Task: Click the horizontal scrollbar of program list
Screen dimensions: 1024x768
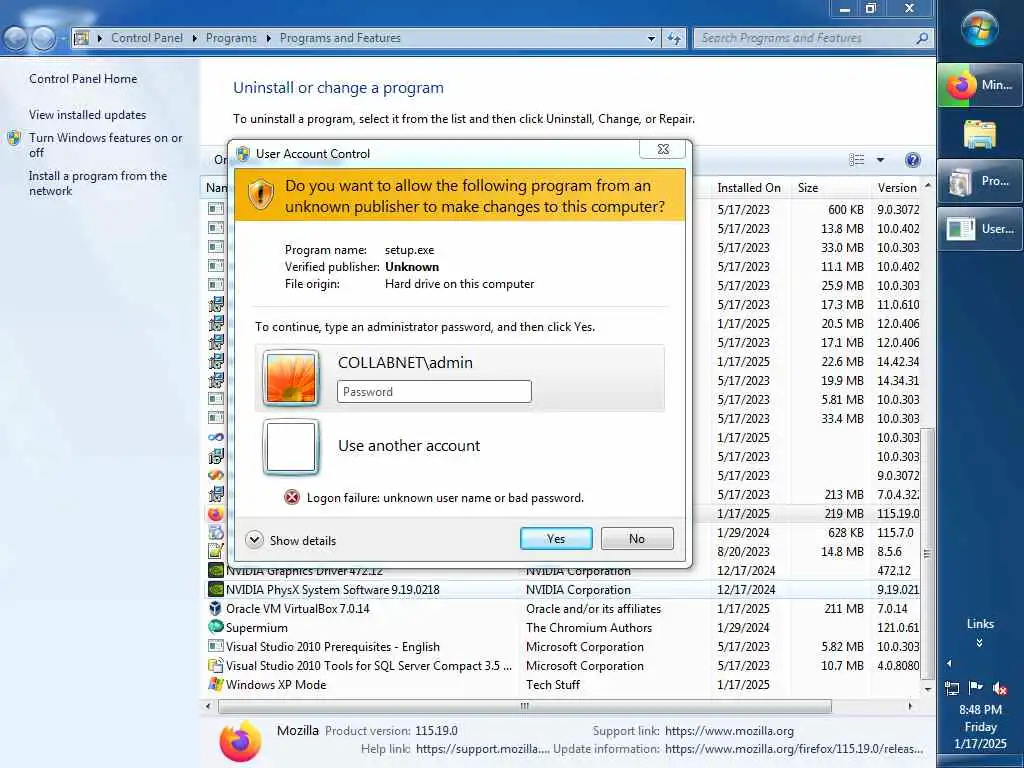Action: click(x=524, y=706)
